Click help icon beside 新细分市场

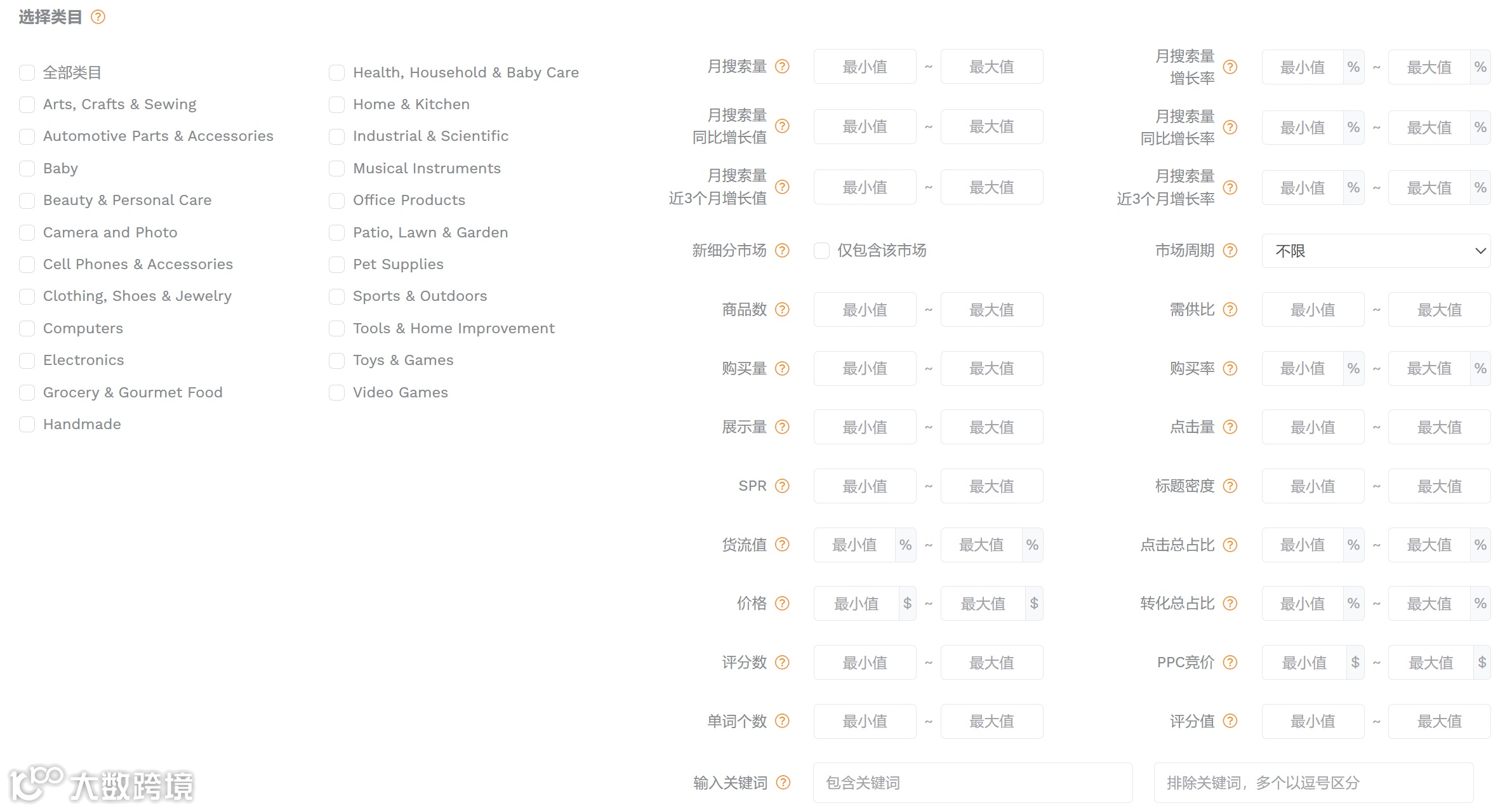click(783, 251)
